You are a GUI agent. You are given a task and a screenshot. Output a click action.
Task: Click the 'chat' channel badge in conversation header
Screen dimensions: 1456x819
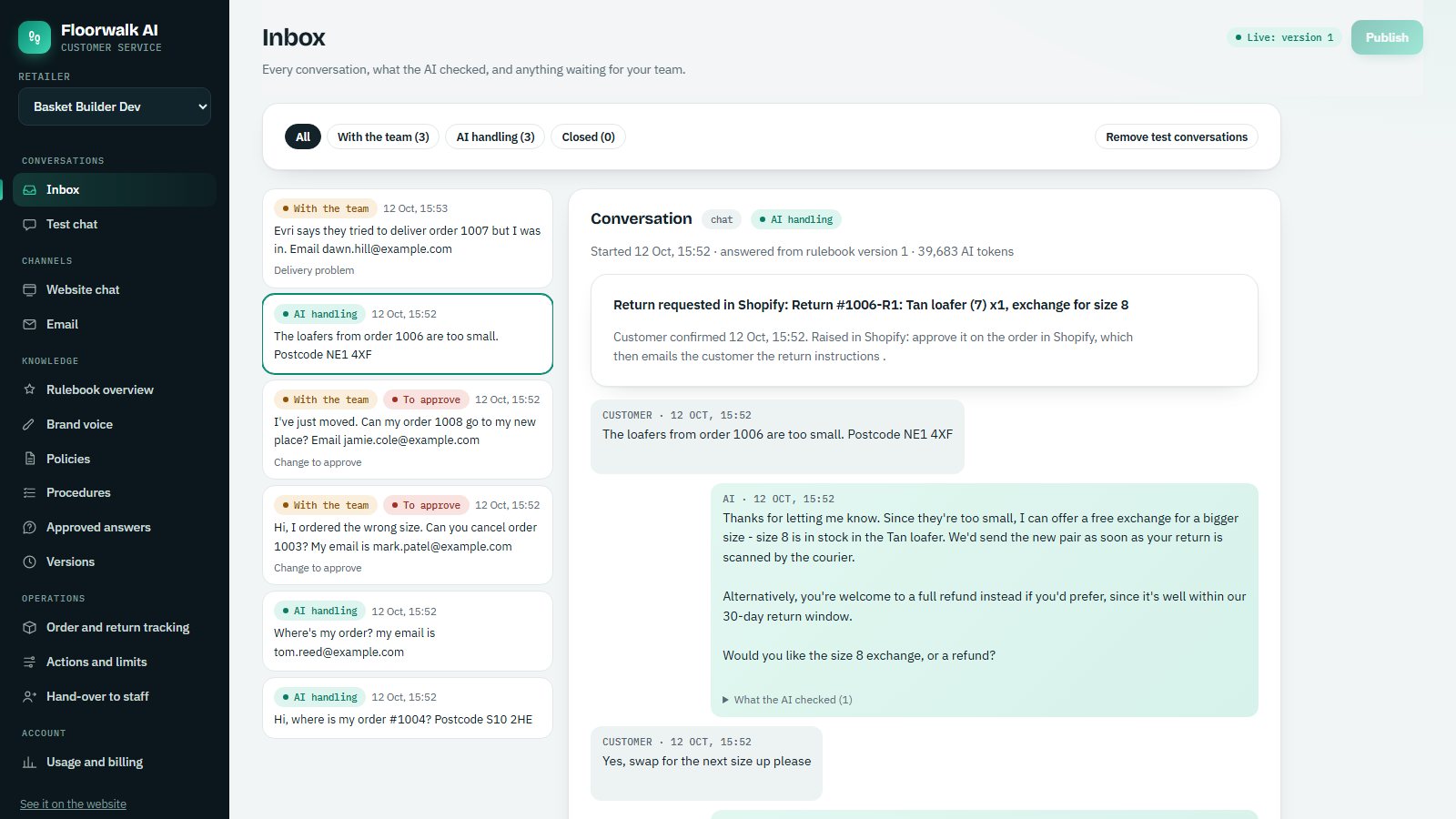coord(722,219)
